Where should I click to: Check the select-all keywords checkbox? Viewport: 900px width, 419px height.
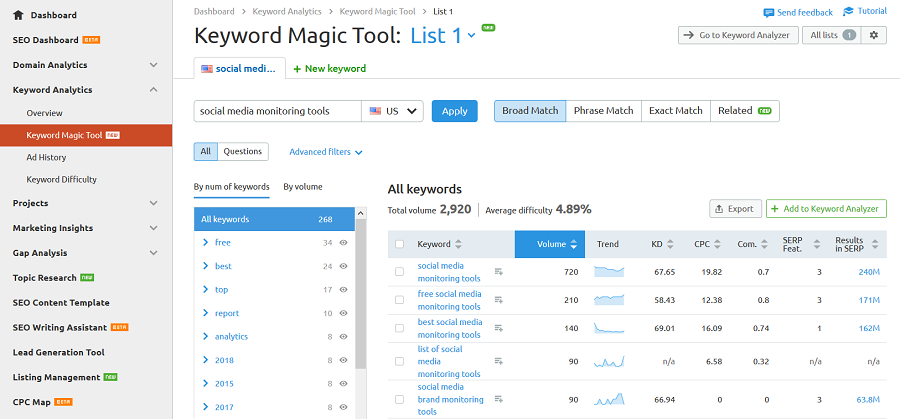point(399,244)
